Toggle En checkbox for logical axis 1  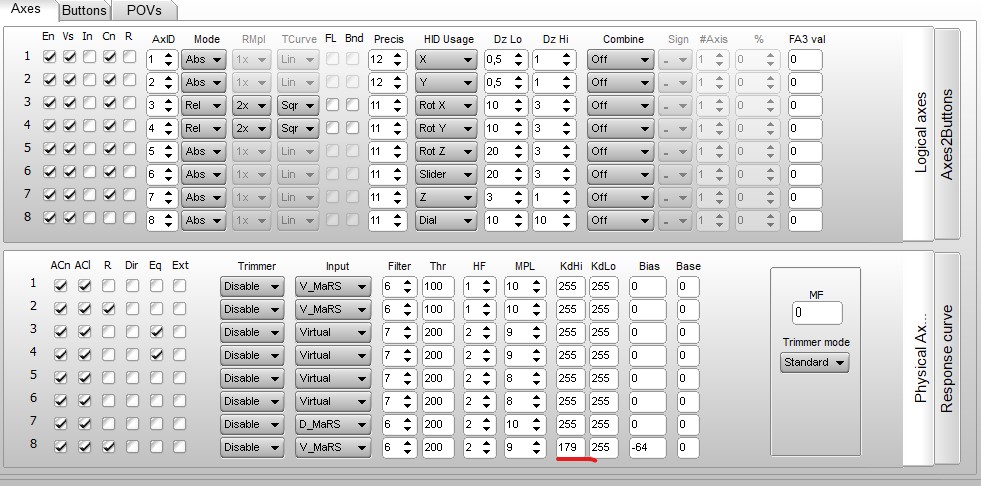pyautogui.click(x=49, y=56)
